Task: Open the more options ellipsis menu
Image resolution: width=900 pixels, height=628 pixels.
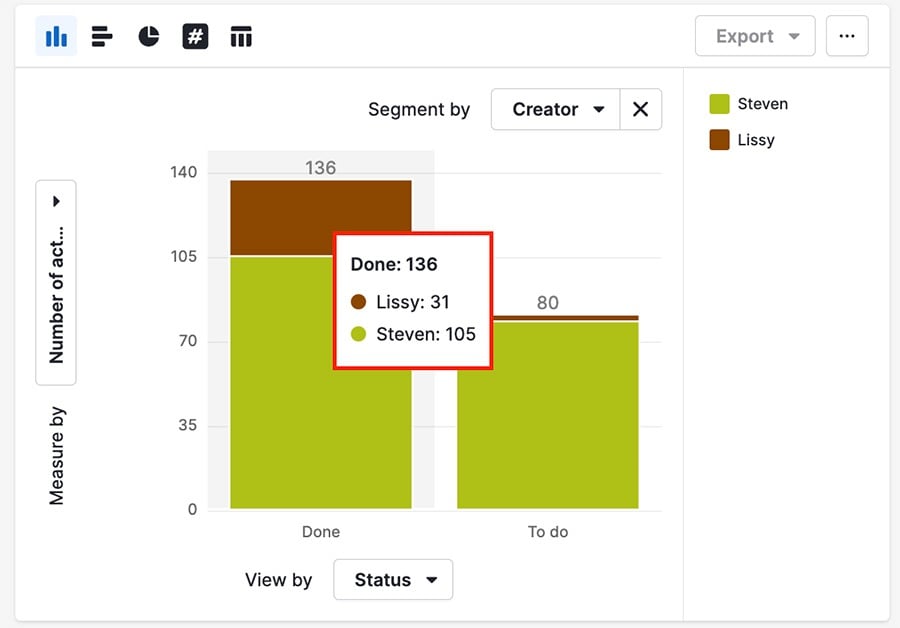Action: (847, 35)
